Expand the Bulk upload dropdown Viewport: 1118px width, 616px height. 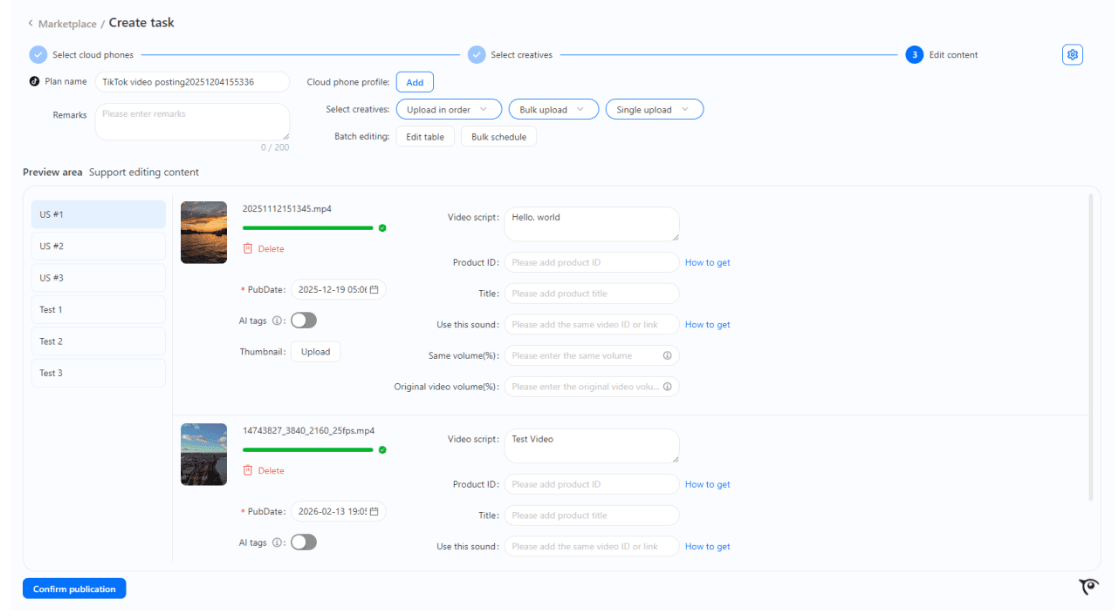553,109
